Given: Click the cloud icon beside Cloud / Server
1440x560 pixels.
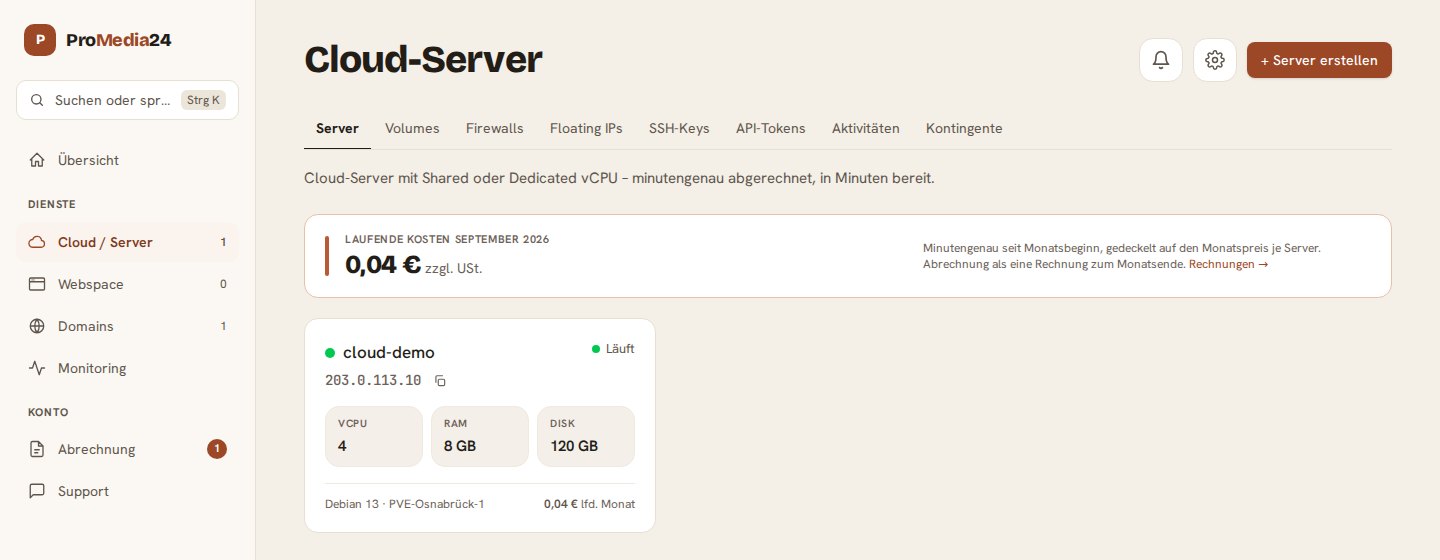Looking at the screenshot, I should coord(37,242).
